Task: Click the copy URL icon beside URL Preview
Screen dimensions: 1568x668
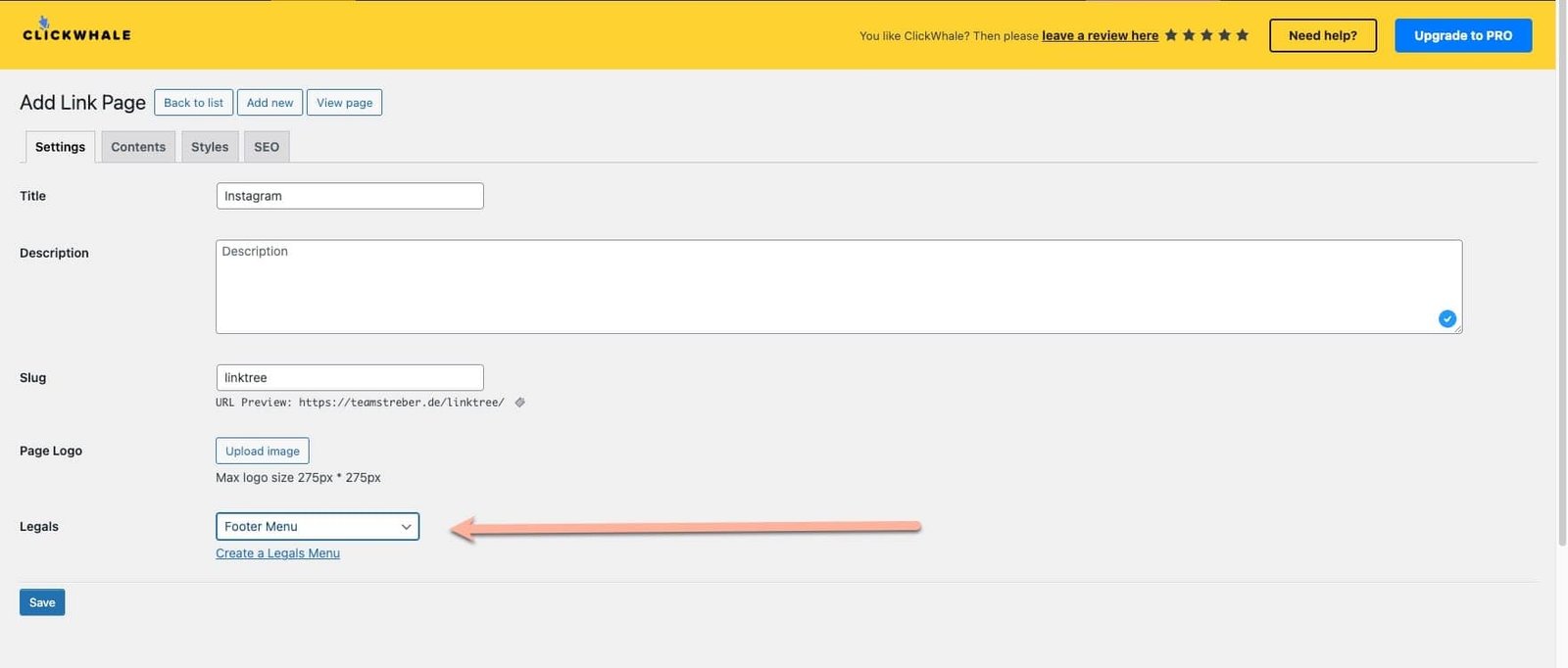Action: [519, 403]
